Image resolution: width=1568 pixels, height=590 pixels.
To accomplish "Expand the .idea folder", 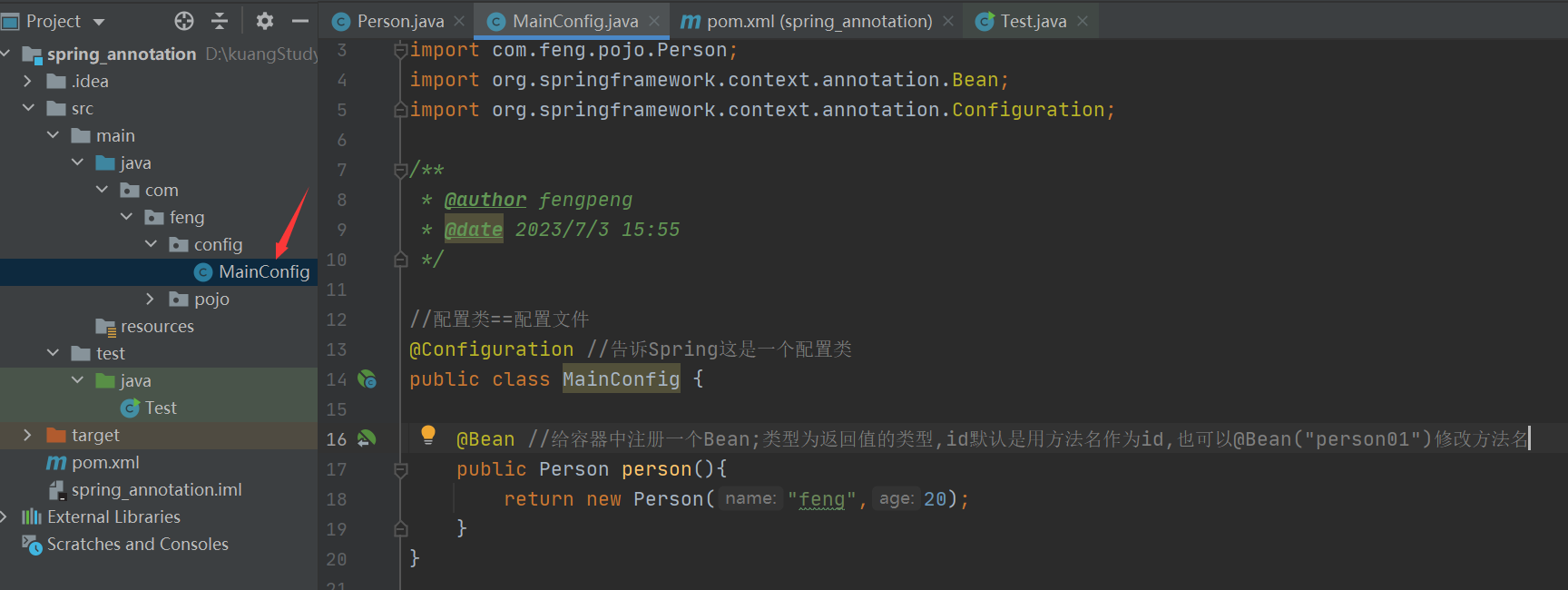I will [27, 81].
